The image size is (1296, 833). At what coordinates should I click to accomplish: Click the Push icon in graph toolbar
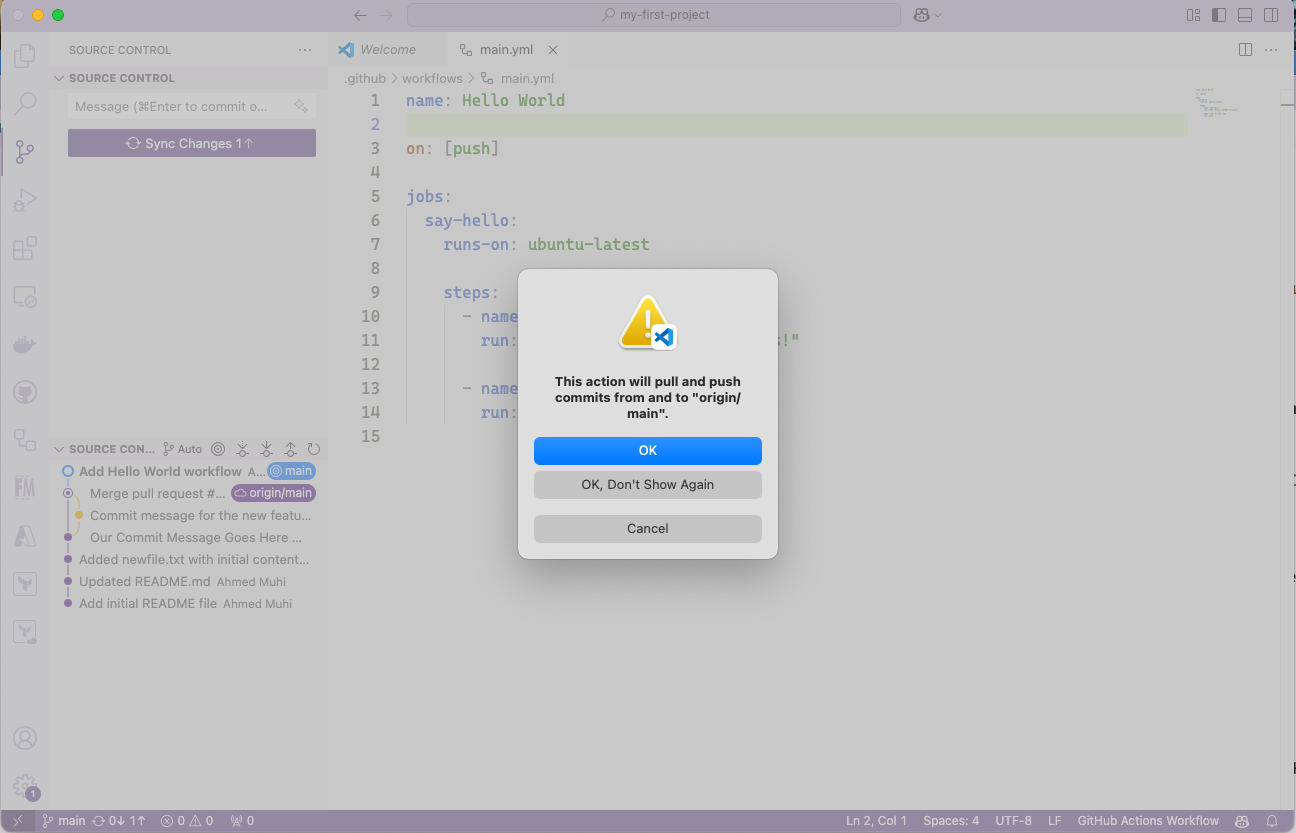[290, 449]
